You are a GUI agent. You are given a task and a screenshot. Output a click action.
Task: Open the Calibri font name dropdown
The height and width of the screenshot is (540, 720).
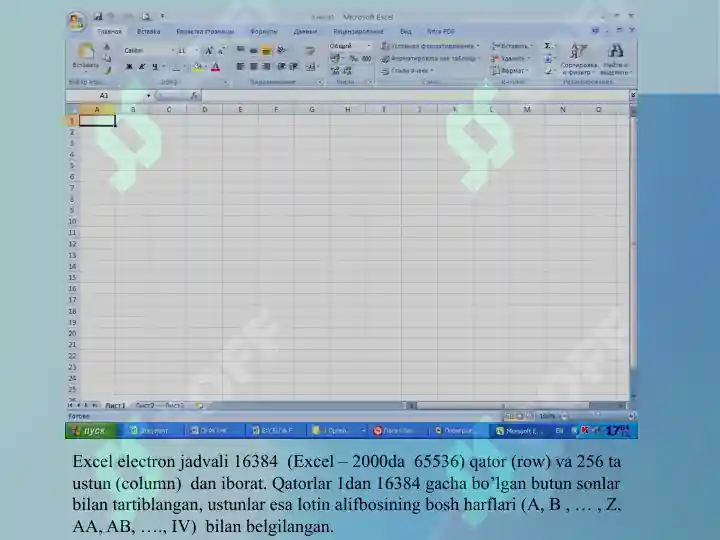pos(173,51)
